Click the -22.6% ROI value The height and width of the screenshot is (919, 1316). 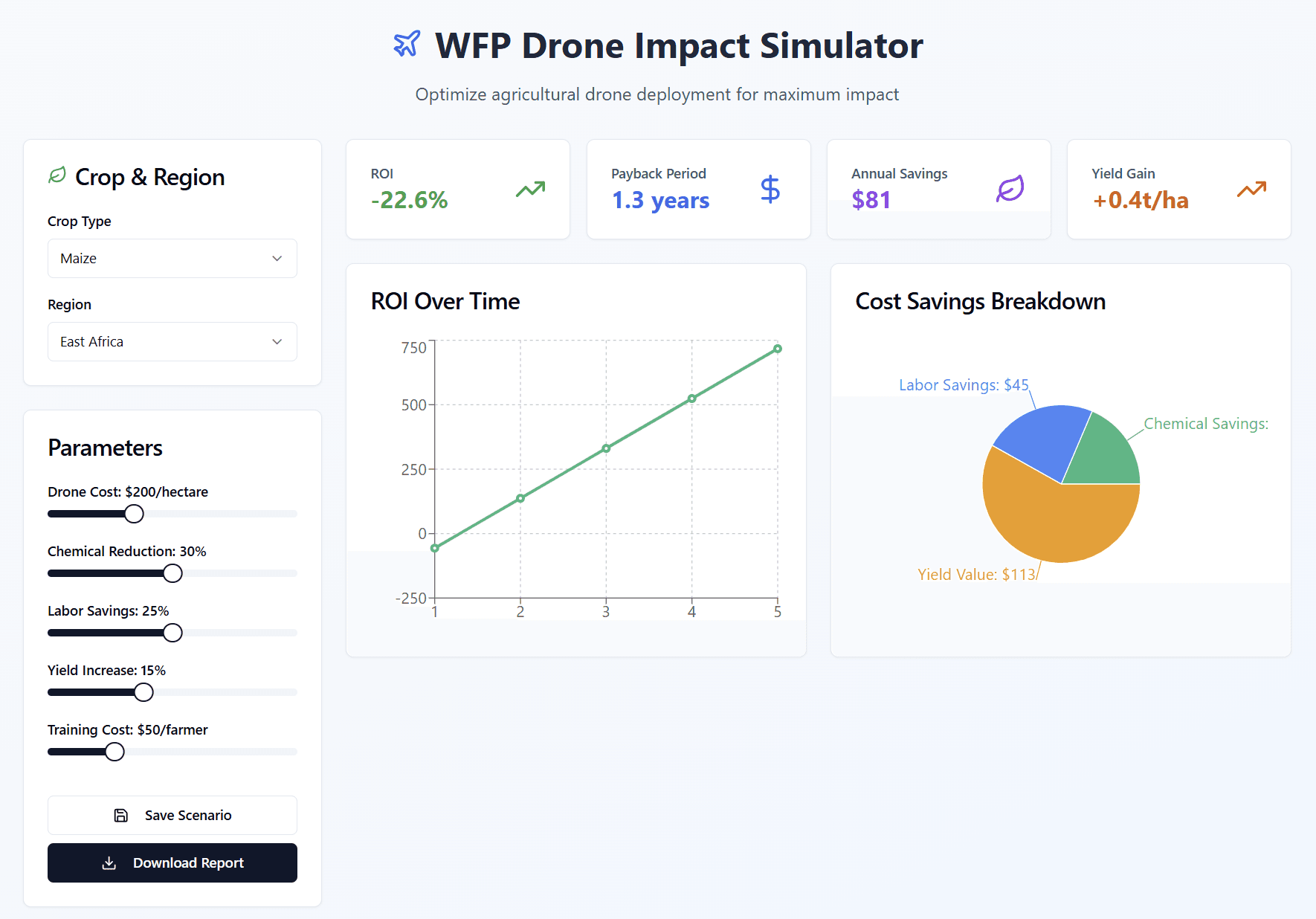coord(410,200)
